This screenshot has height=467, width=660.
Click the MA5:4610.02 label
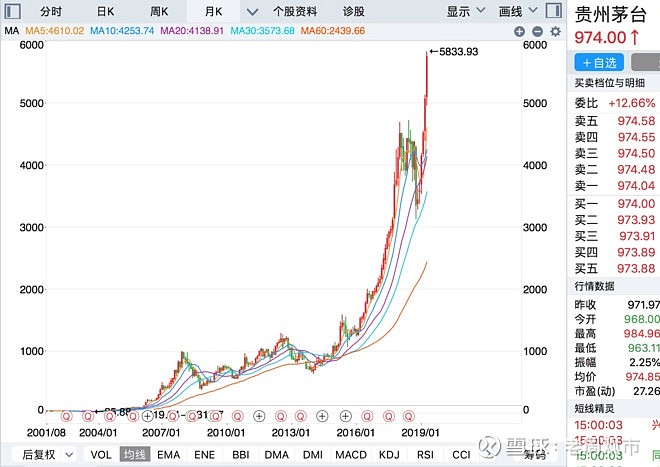(55, 31)
